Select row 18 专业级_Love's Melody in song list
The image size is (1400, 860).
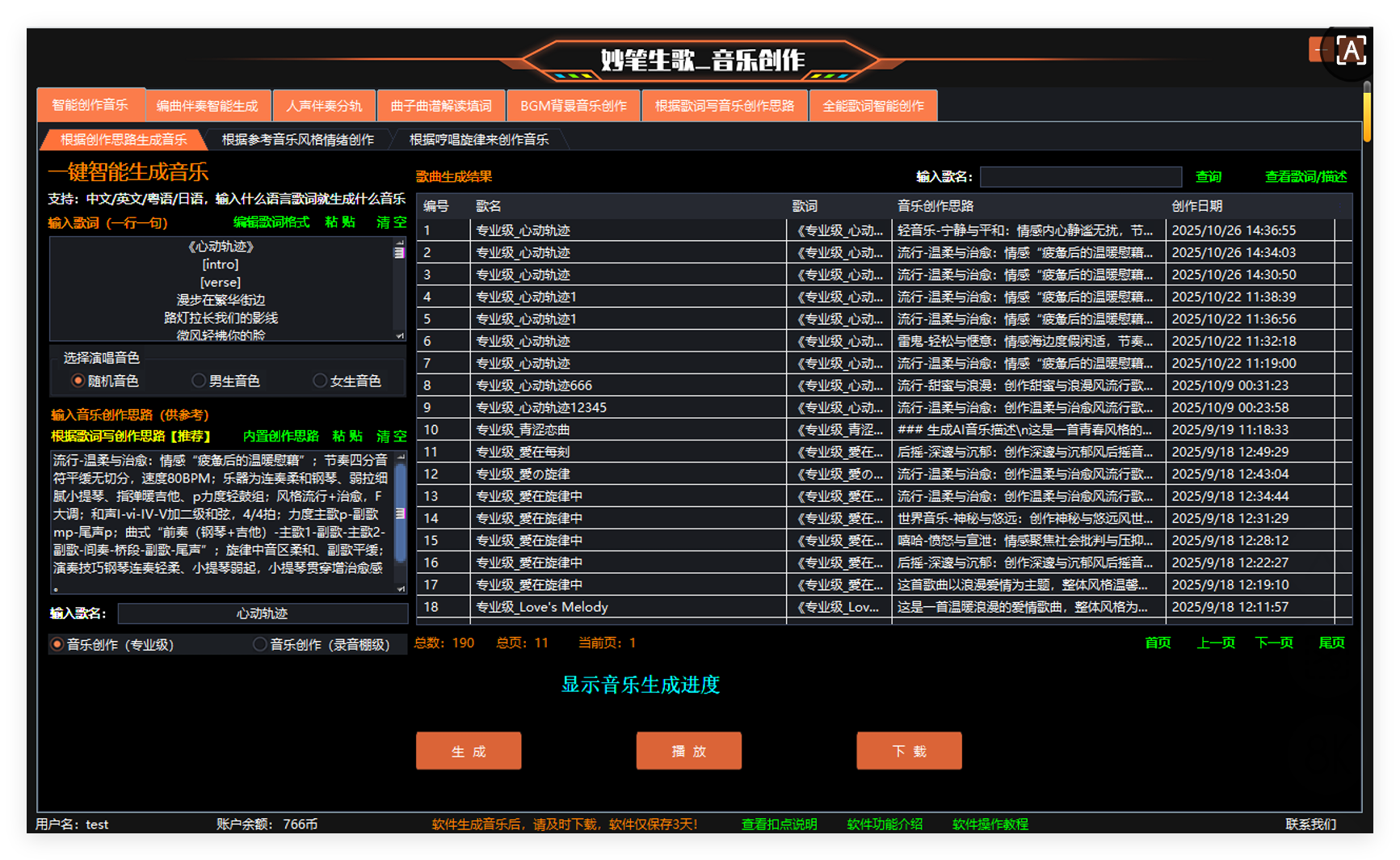click(541, 607)
